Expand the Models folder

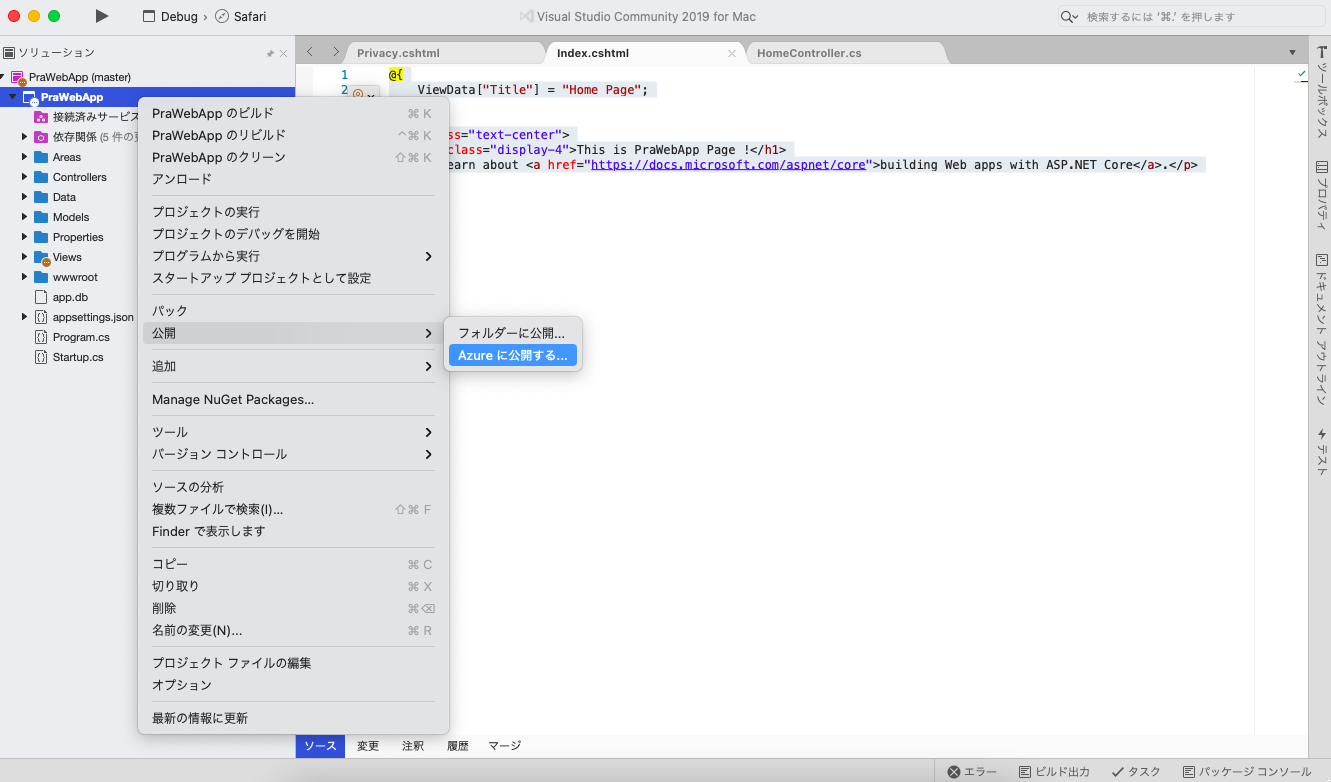pyautogui.click(x=25, y=217)
